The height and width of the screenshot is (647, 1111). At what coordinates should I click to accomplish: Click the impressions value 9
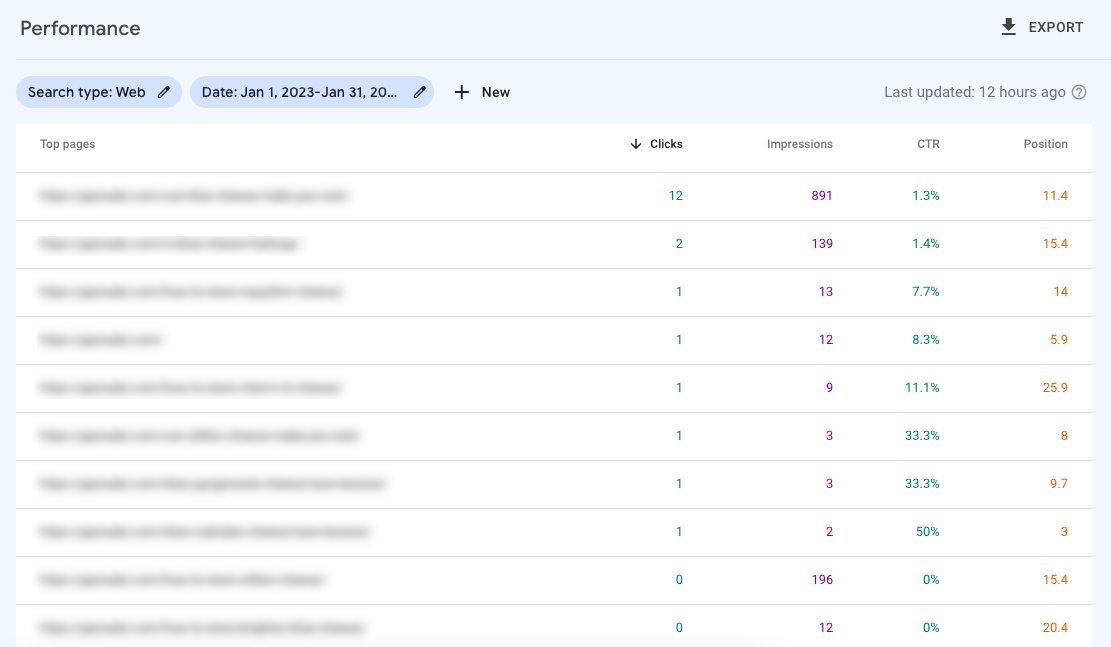829,388
